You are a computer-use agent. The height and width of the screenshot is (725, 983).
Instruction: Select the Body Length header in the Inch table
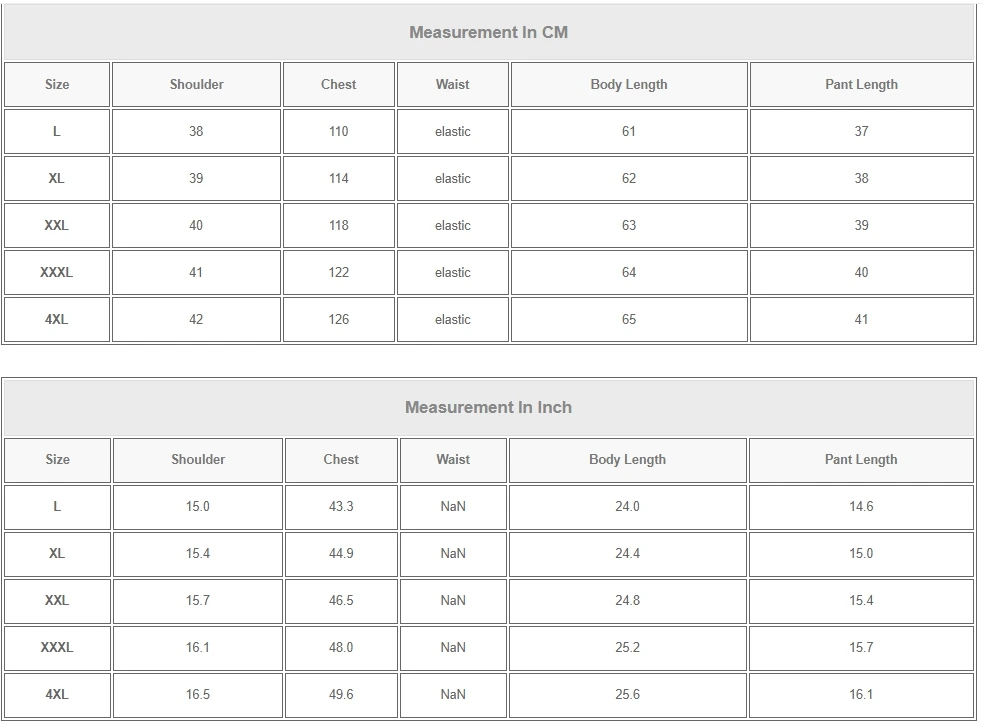tap(627, 460)
